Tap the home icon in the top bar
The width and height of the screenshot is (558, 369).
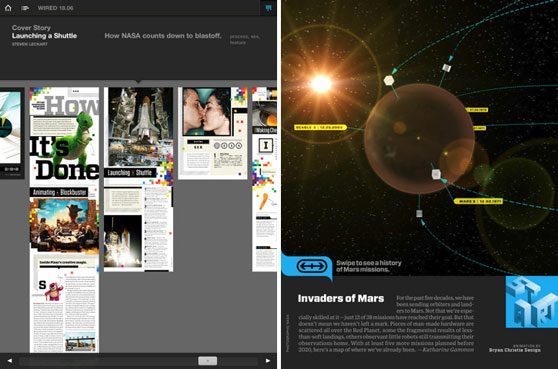[8, 7]
